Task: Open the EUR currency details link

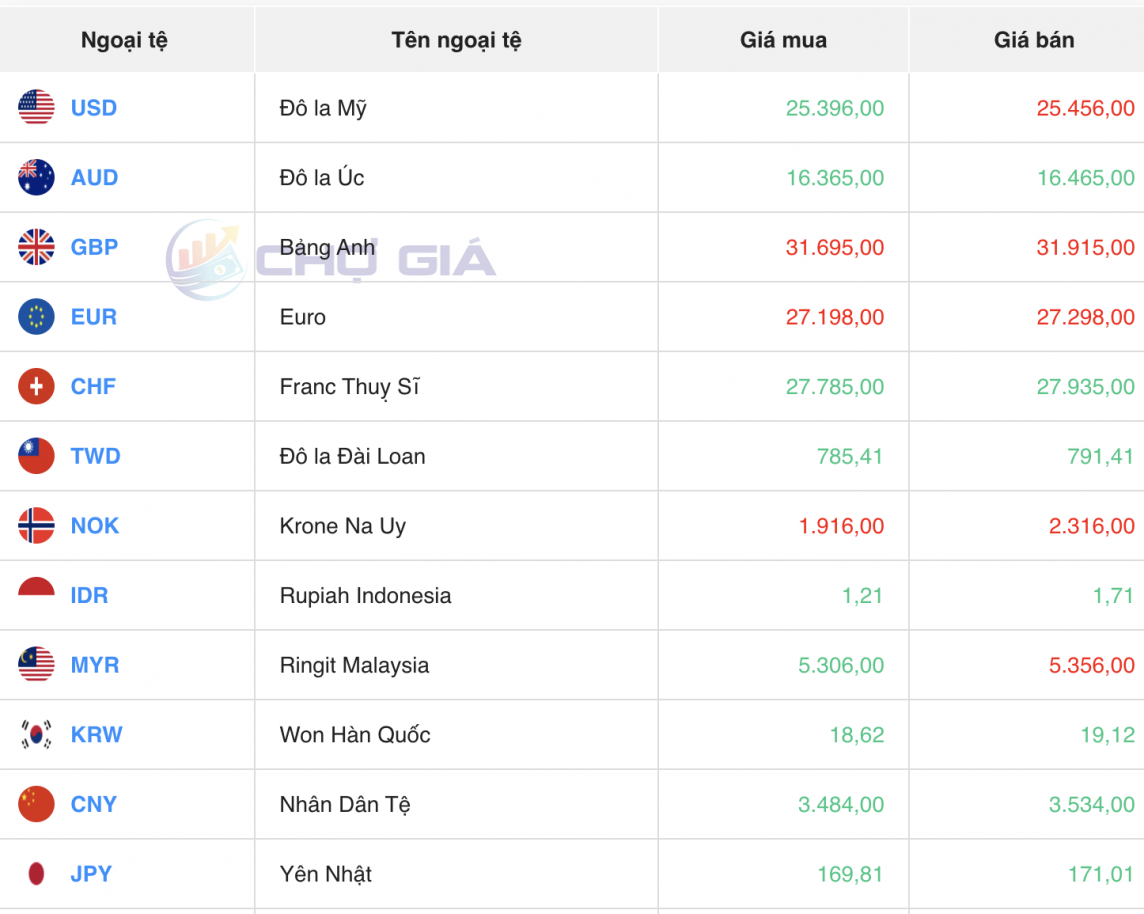Action: click(92, 317)
